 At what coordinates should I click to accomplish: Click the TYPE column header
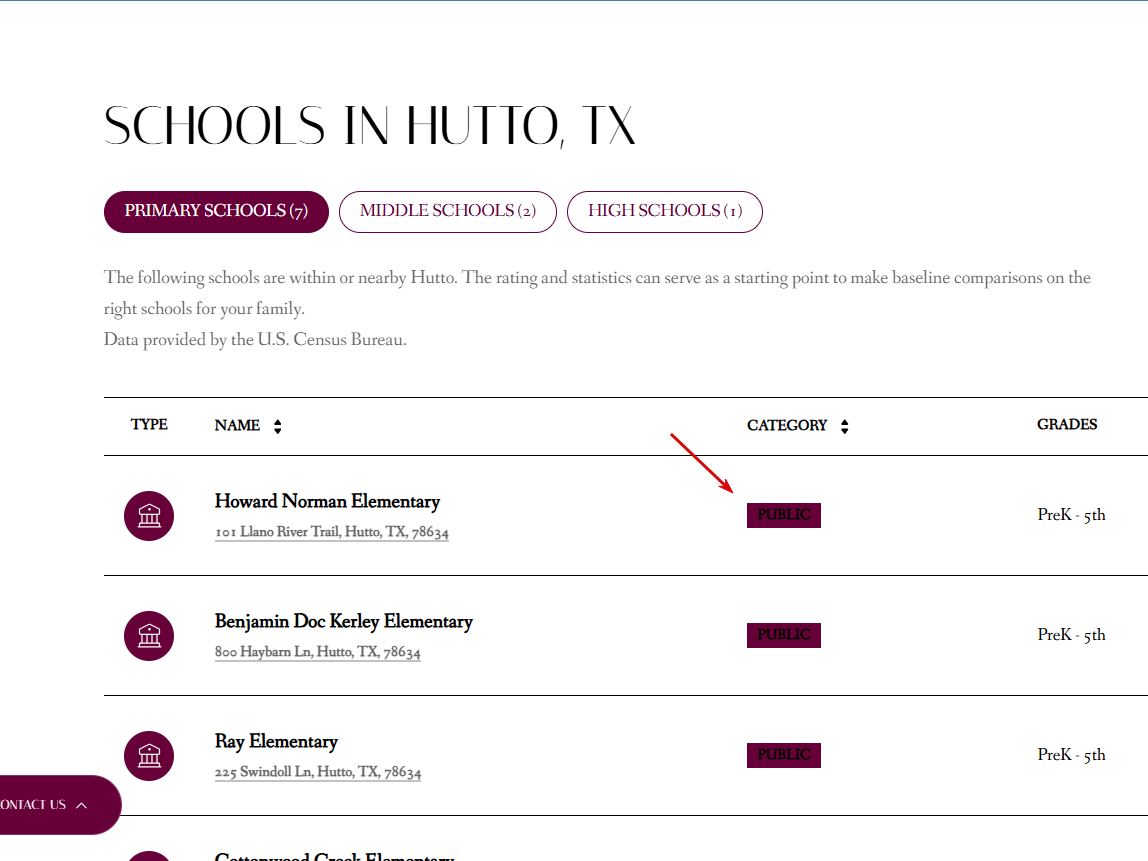(x=149, y=425)
